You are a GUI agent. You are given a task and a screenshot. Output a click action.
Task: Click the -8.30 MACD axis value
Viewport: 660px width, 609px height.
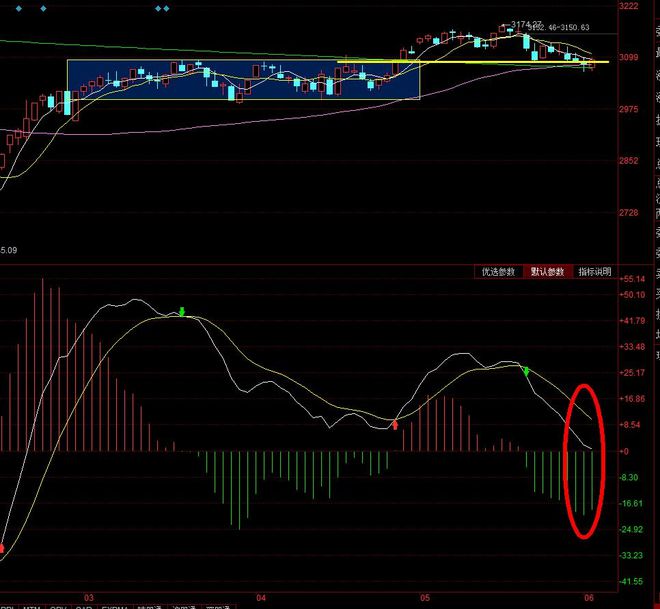pos(630,478)
